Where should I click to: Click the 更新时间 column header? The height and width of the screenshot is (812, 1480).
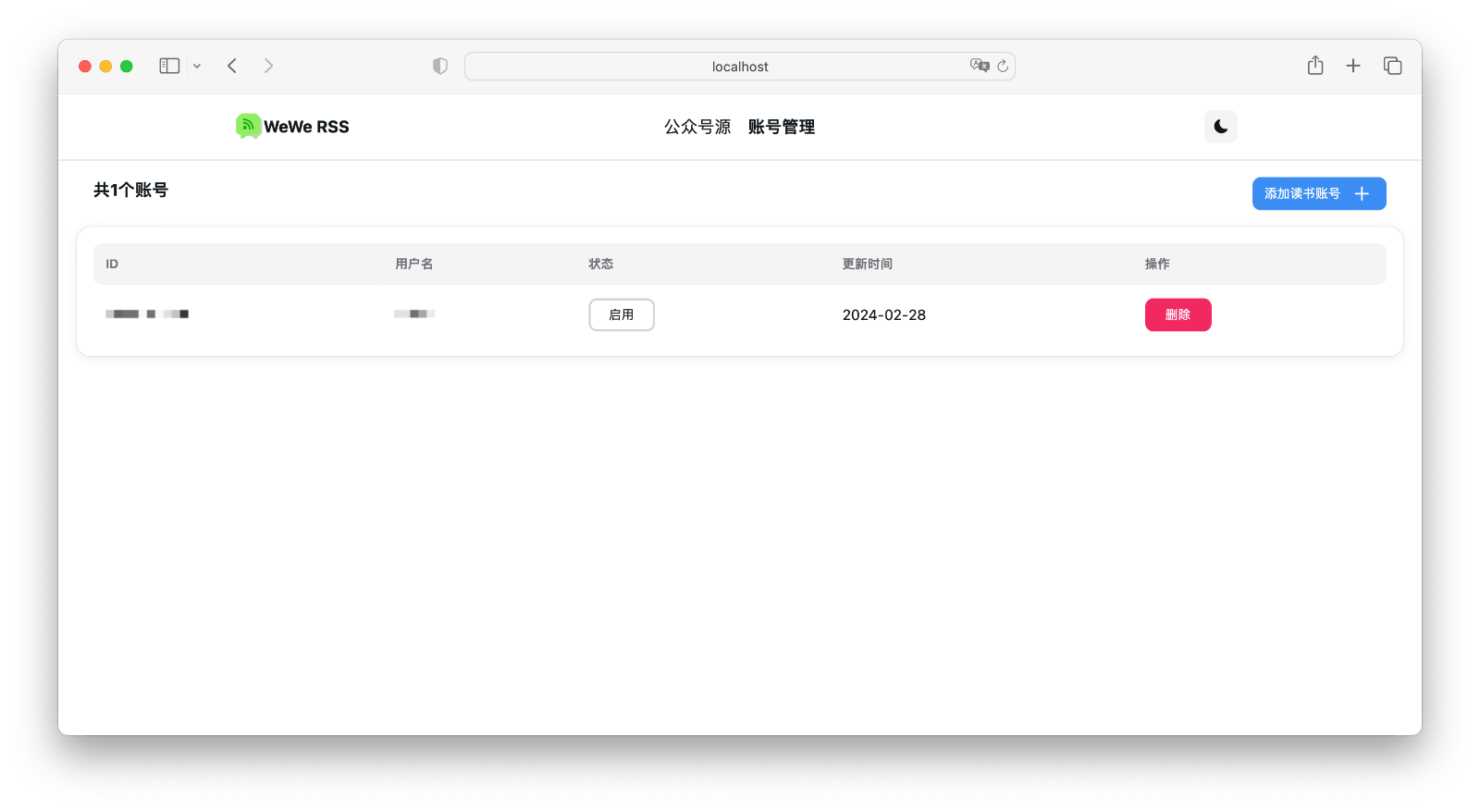[x=868, y=264]
